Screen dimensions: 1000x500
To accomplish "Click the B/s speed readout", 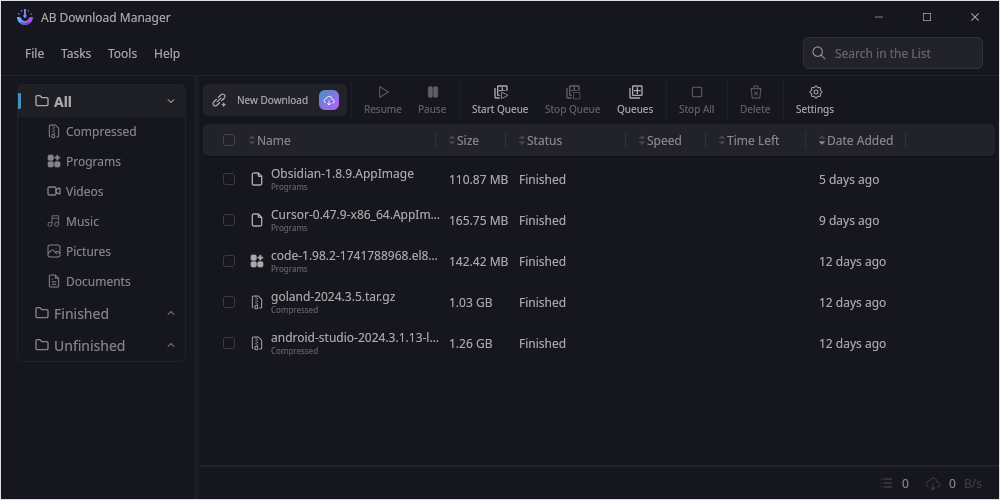I will (973, 483).
